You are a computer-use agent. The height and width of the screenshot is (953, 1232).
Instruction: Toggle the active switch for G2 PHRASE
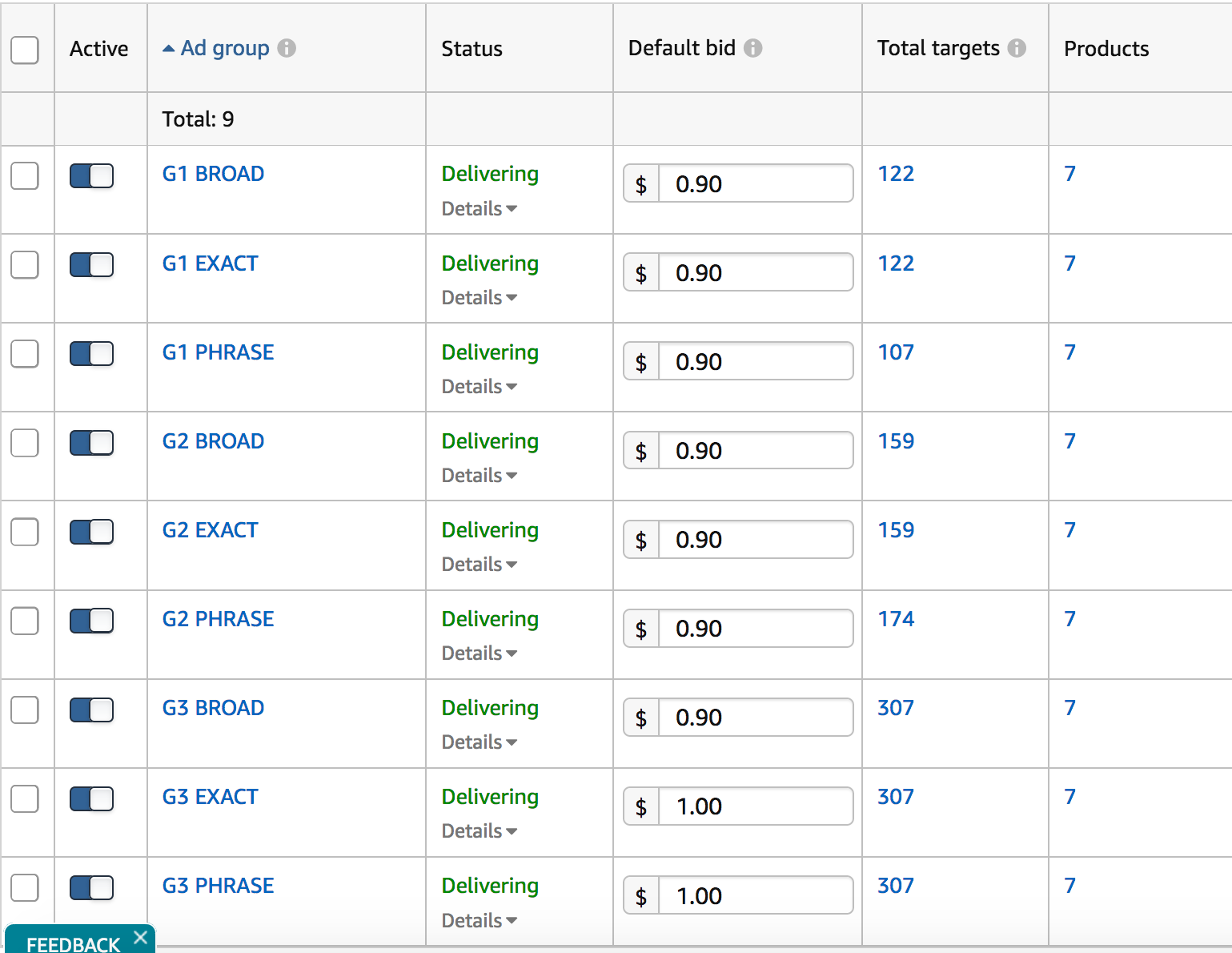pyautogui.click(x=91, y=620)
